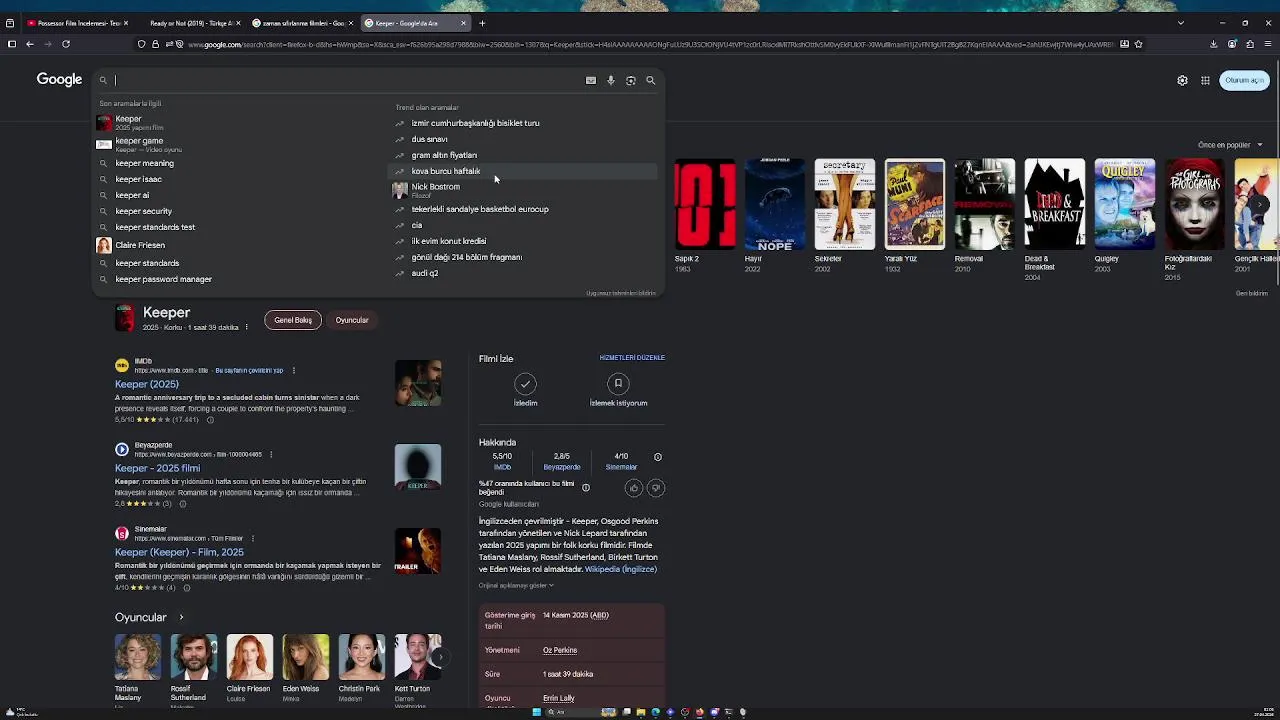This screenshot has height=720, width=1280.
Task: Pick the 'keeper security' suggestion
Action: 144,211
